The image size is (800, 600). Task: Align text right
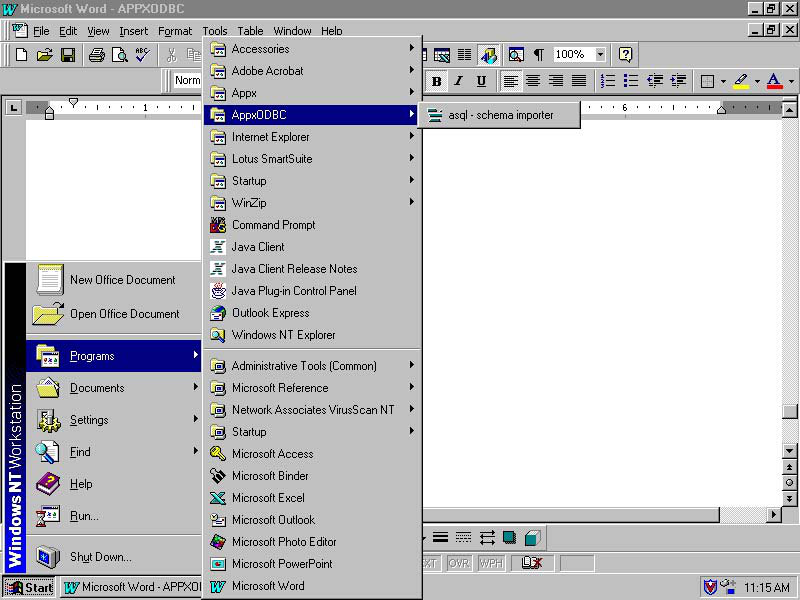556,81
